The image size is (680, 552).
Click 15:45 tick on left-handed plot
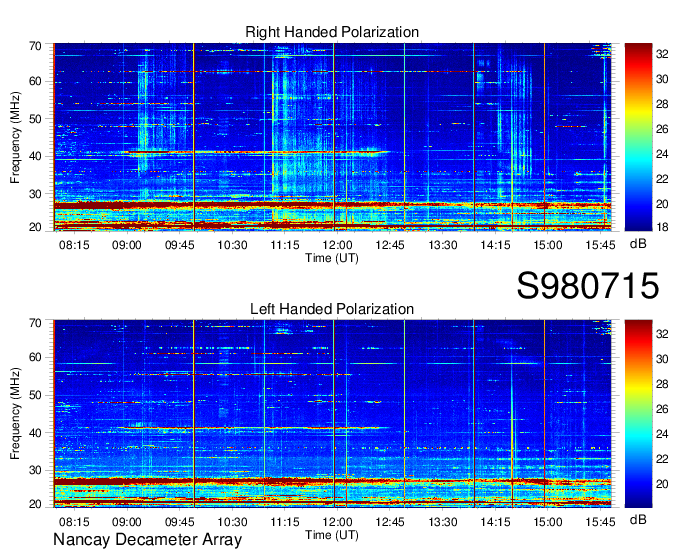click(600, 522)
